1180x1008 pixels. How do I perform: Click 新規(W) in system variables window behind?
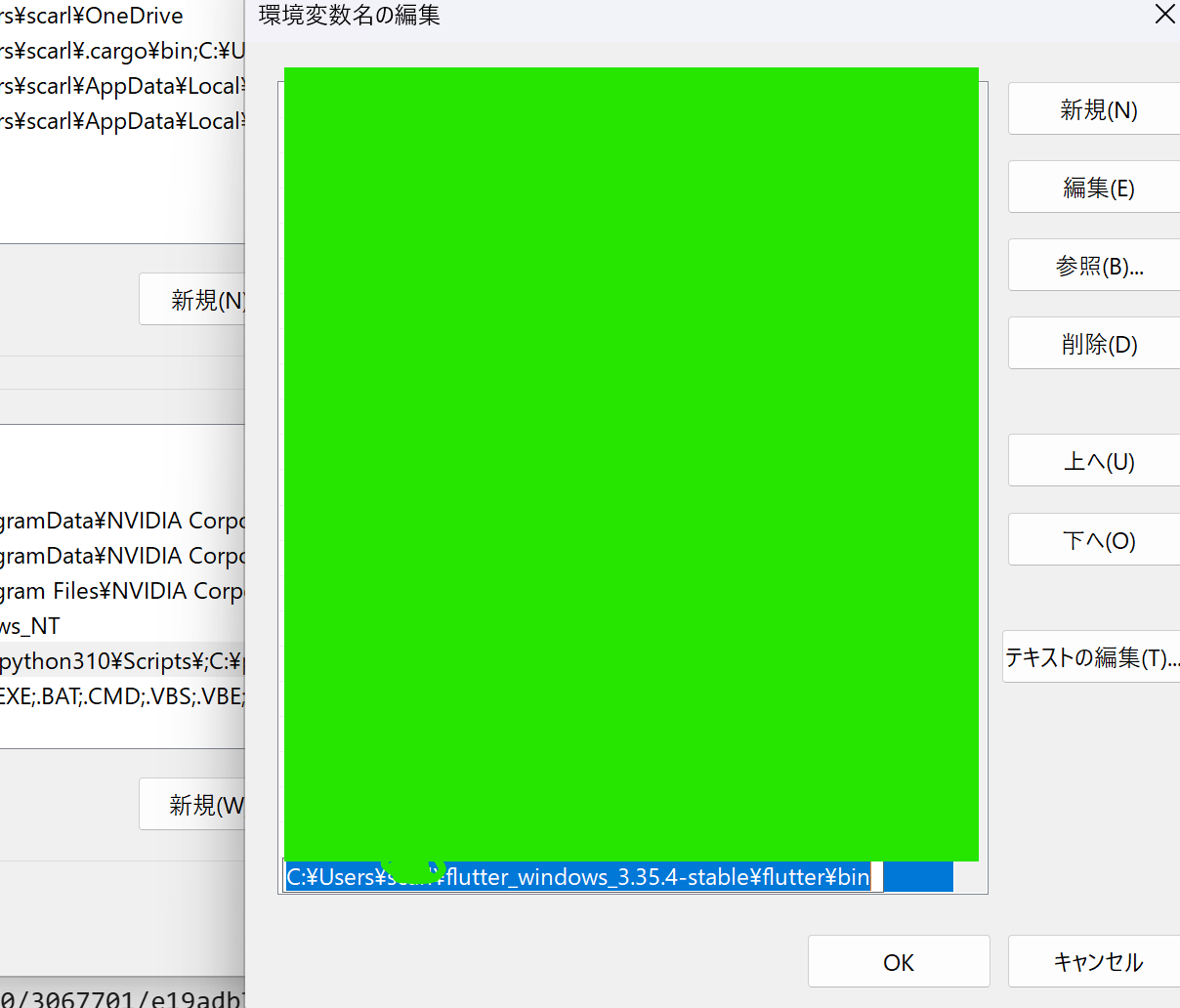click(x=192, y=804)
